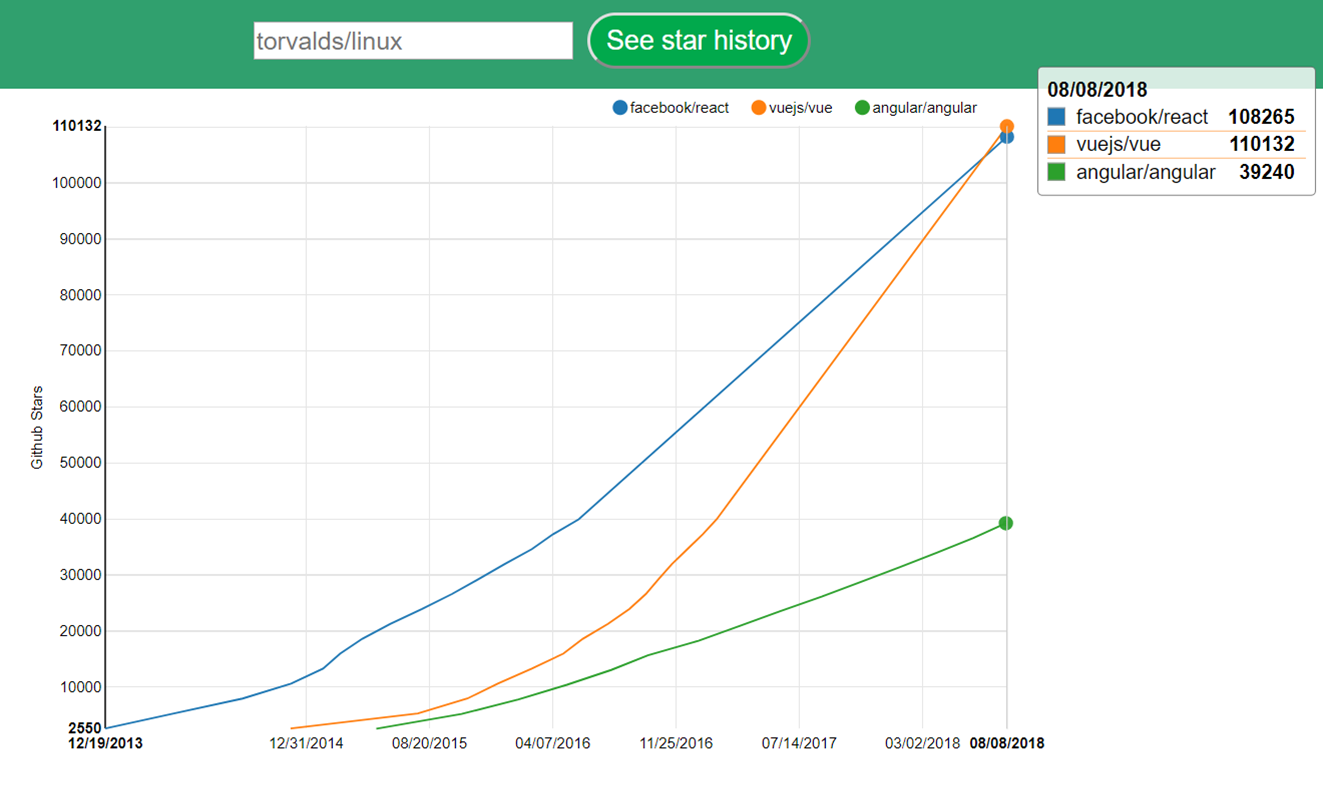Toggle the green angular/angular legend dot
Screen dimensions: 1323x788
(862, 108)
